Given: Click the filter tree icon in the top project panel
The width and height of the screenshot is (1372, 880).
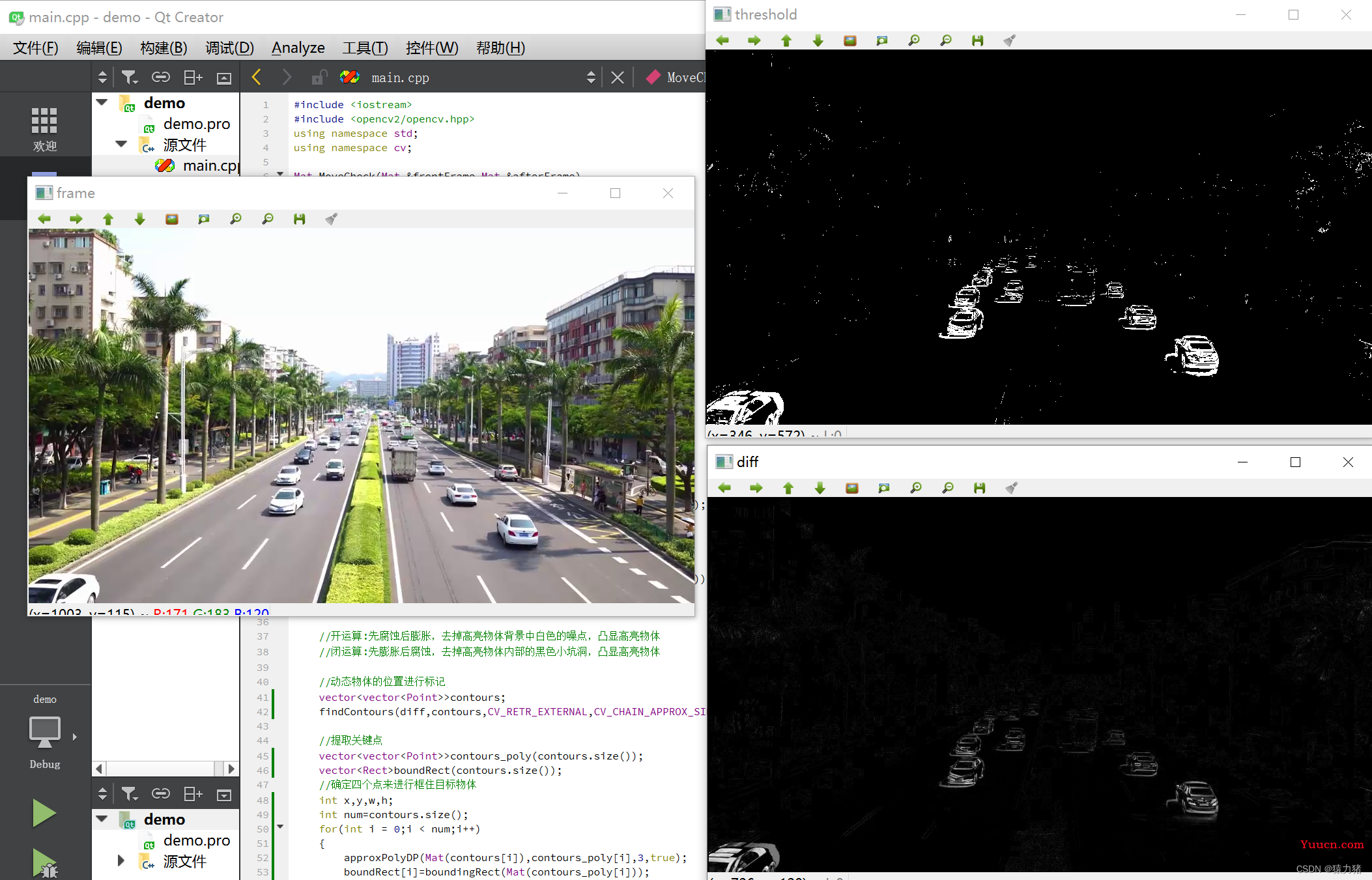Looking at the screenshot, I should (x=129, y=78).
